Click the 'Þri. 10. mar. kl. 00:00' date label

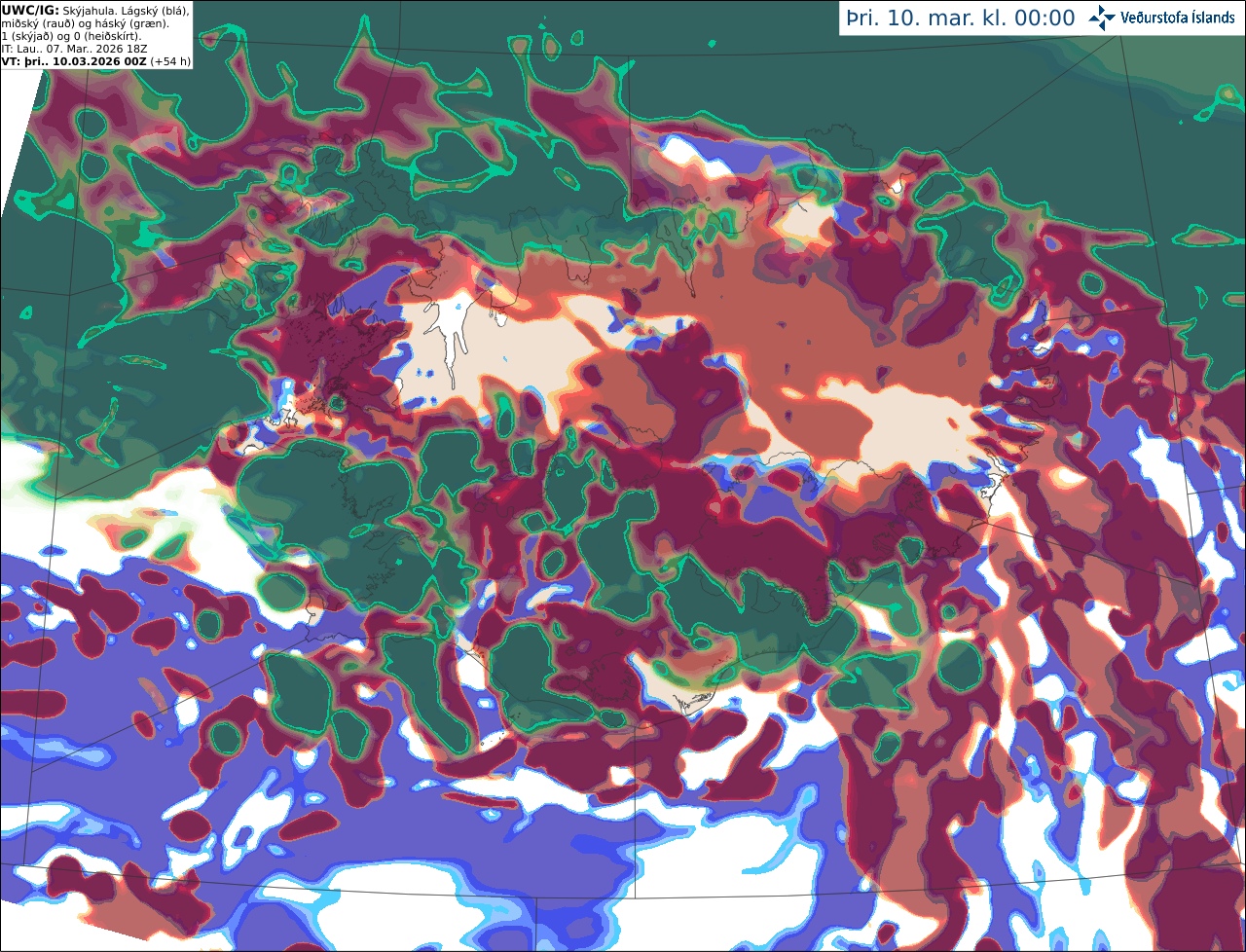click(961, 18)
